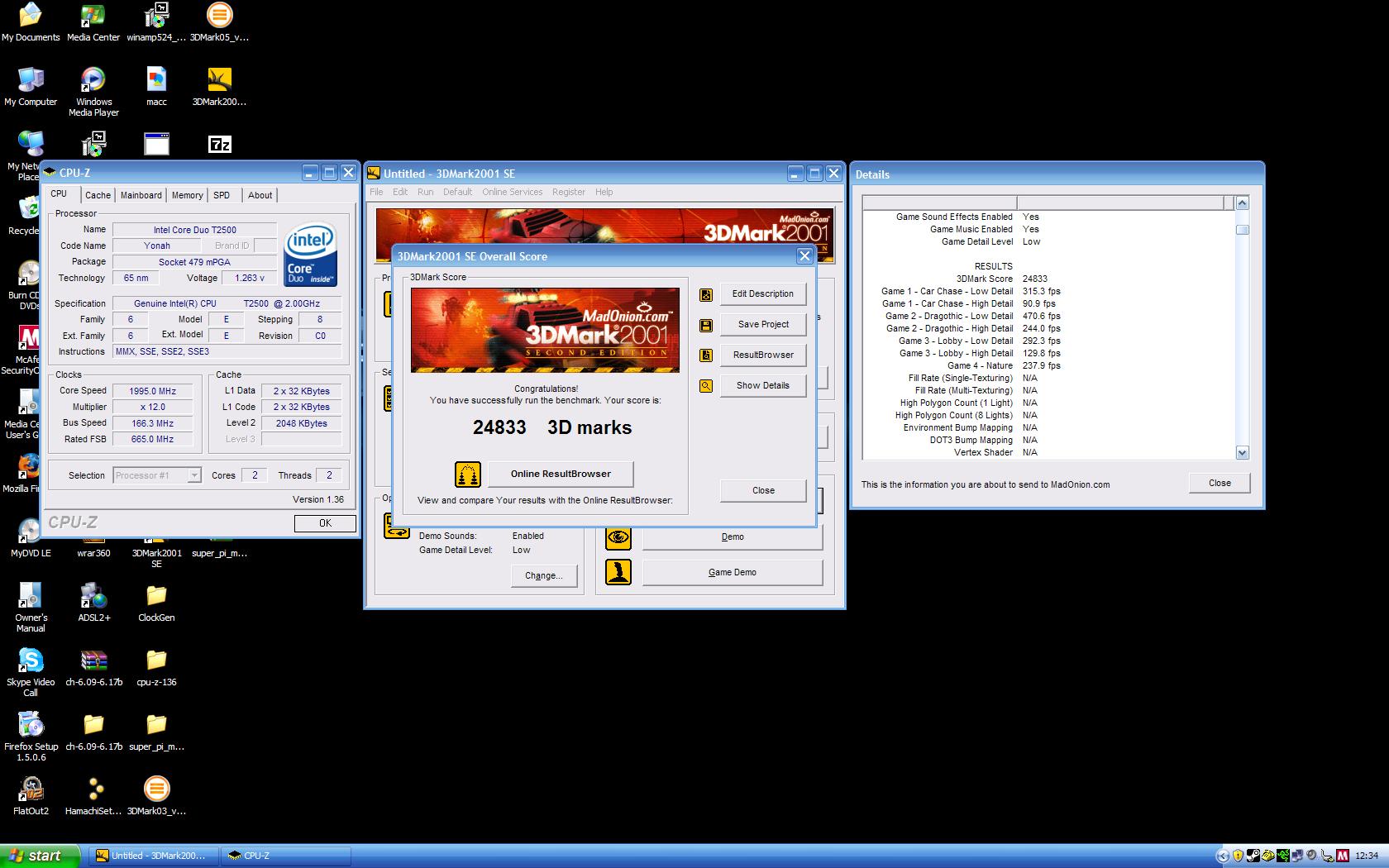
Task: Click the Intel Core Duo logo
Action: pyautogui.click(x=310, y=255)
